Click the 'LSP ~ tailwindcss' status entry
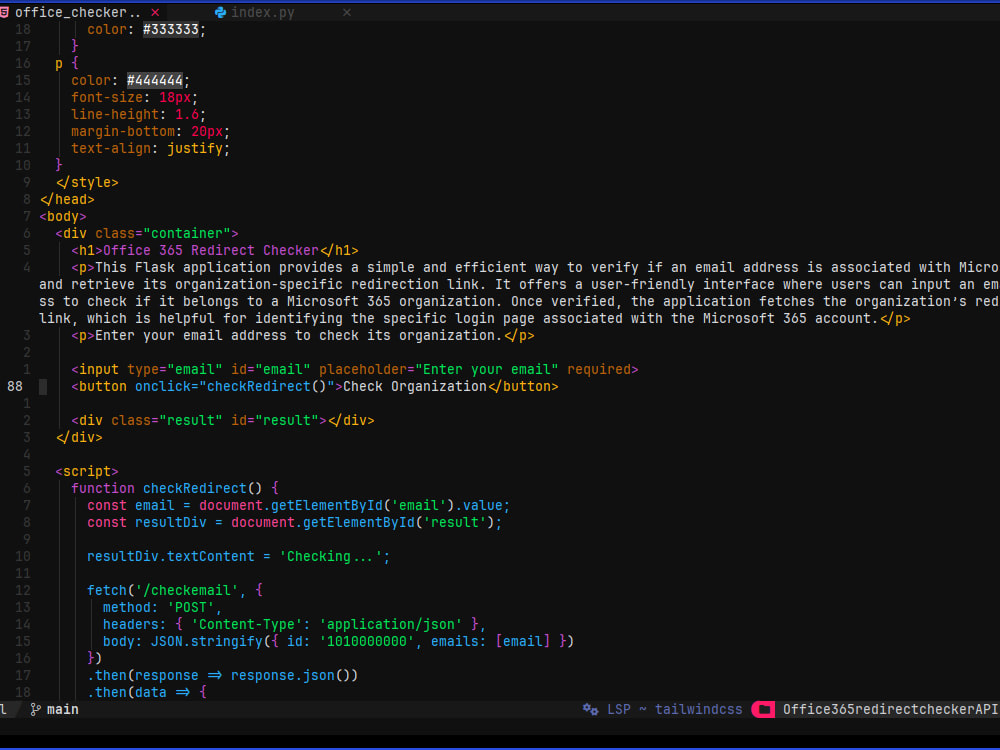 pyautogui.click(x=675, y=709)
